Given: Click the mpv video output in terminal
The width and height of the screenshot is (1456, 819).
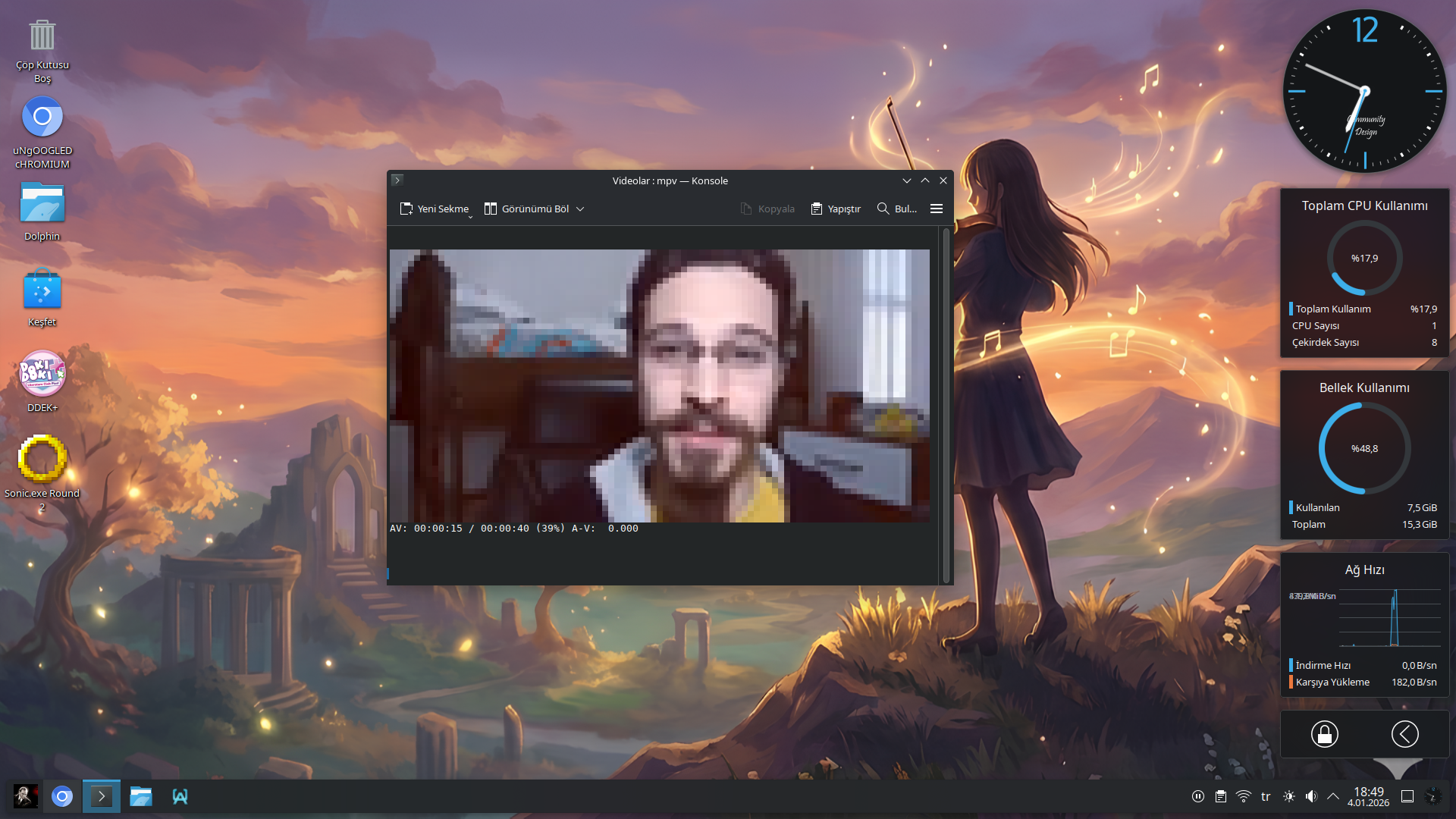Looking at the screenshot, I should click(660, 385).
